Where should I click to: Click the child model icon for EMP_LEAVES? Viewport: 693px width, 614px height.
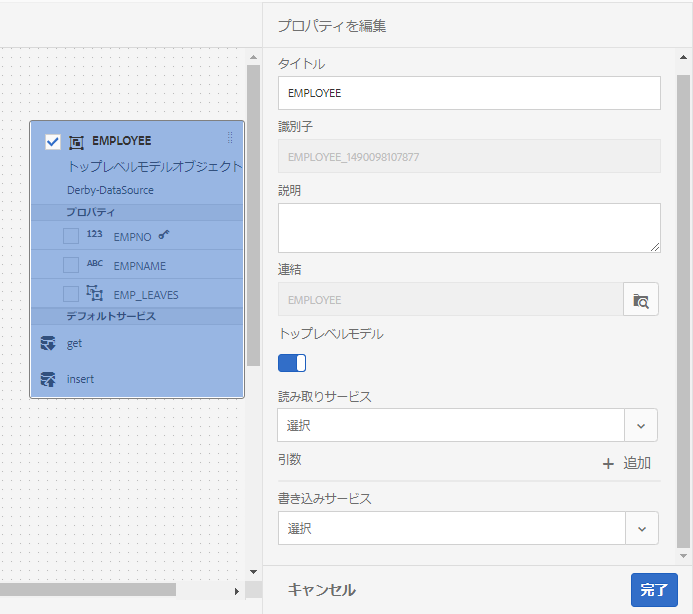(94, 293)
